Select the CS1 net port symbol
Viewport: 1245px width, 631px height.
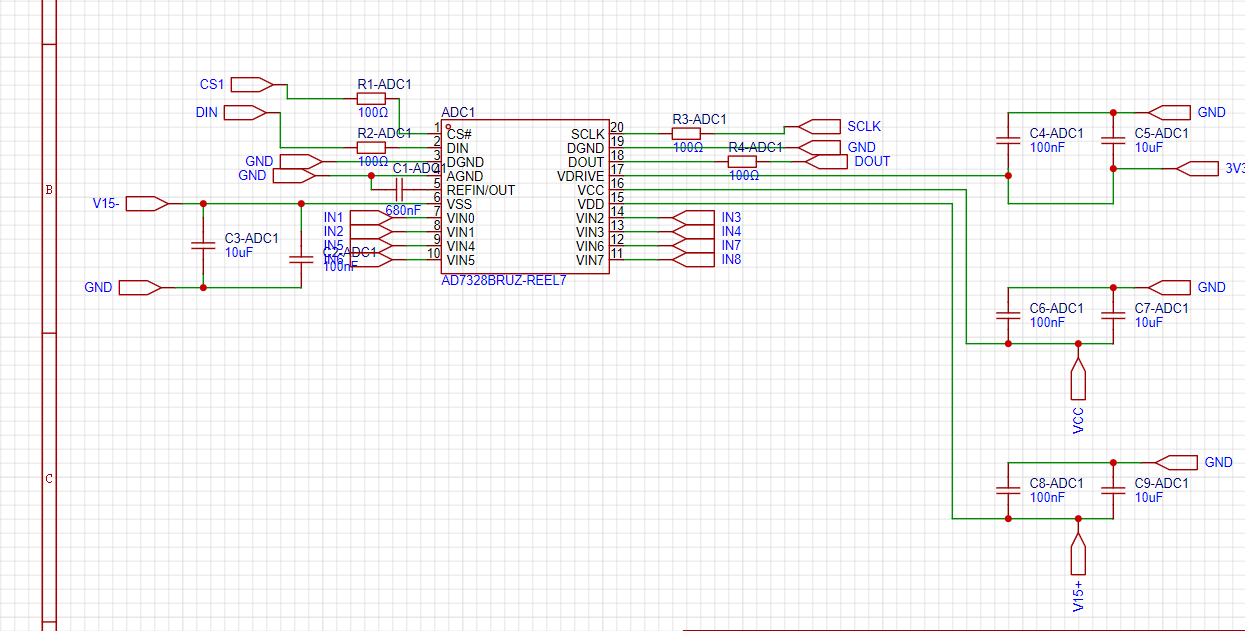250,84
